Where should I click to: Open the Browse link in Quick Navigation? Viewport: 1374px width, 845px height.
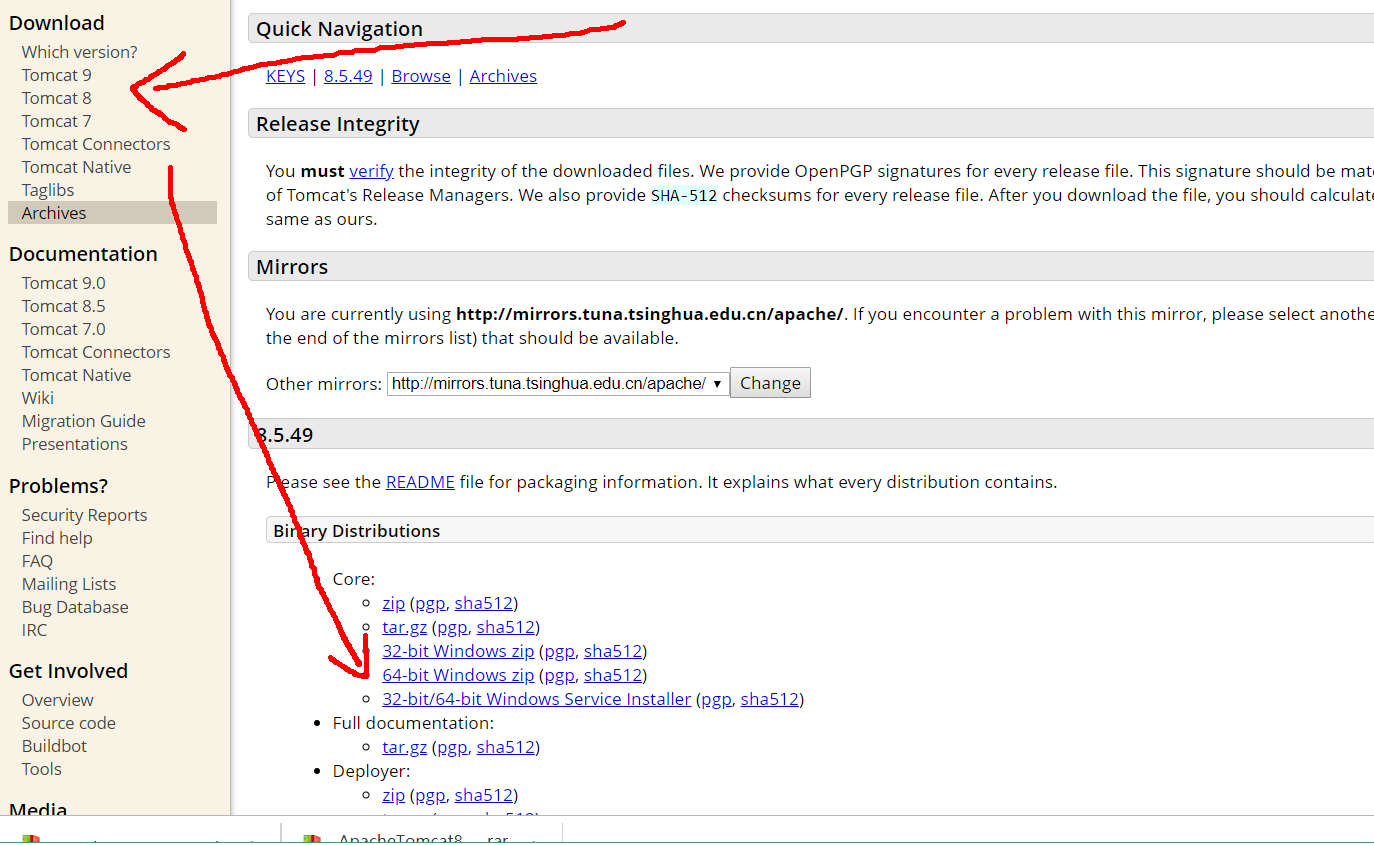[421, 76]
